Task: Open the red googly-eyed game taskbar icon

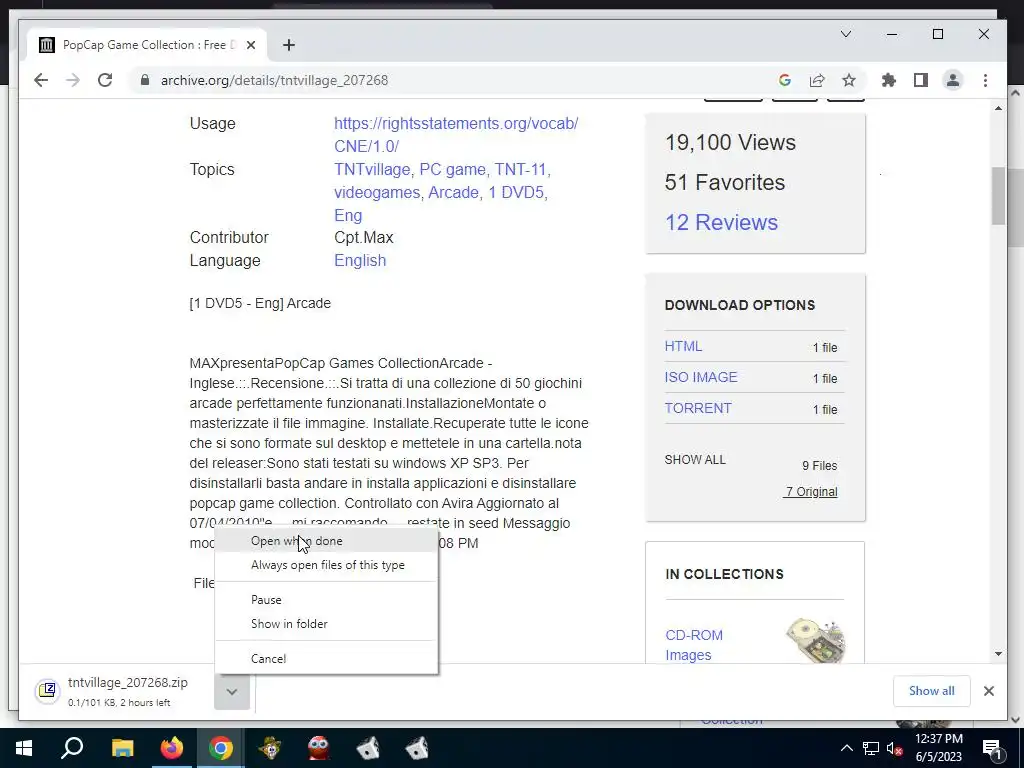Action: (x=319, y=748)
